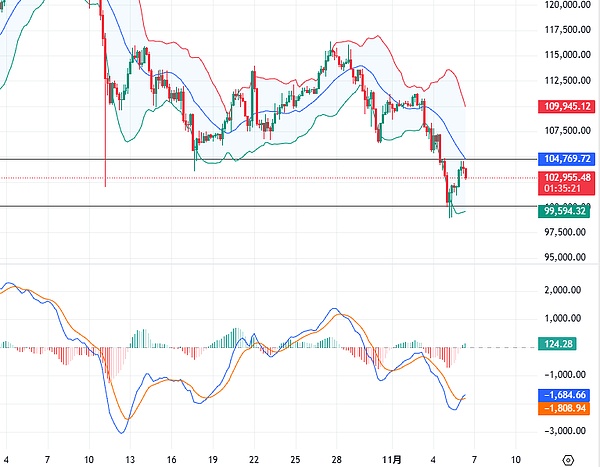Click the 28 date label on time axis

pyautogui.click(x=337, y=459)
